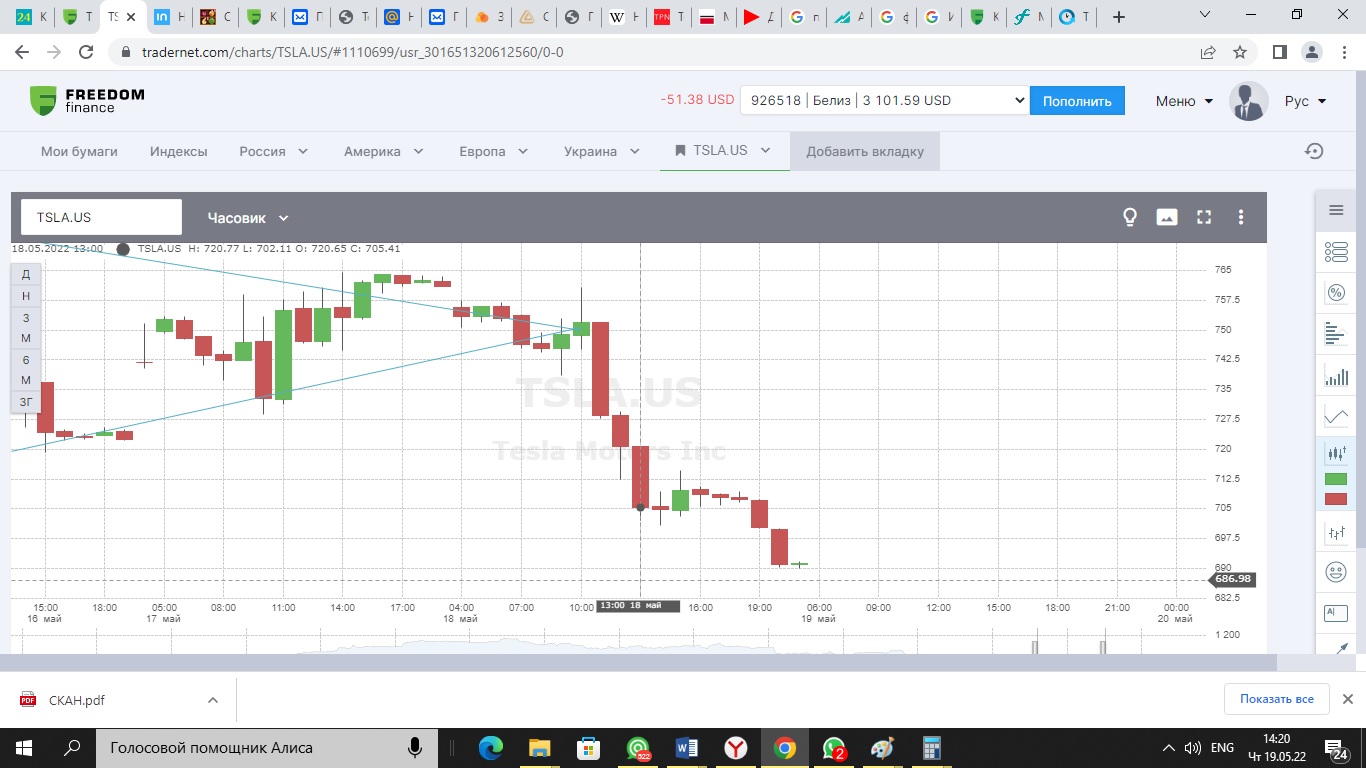Open Yandex Browser from taskbar

tap(735, 748)
